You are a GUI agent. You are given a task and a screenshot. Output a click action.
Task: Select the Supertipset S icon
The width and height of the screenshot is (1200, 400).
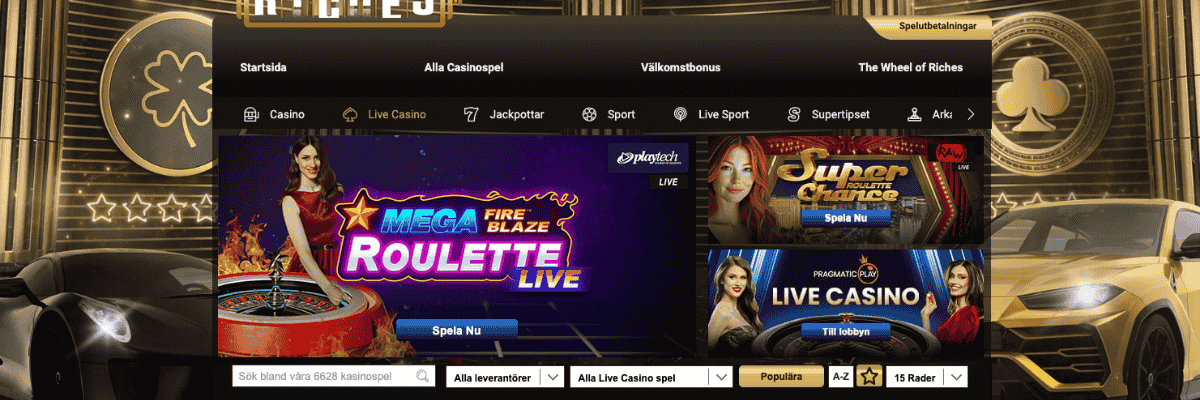(x=794, y=114)
